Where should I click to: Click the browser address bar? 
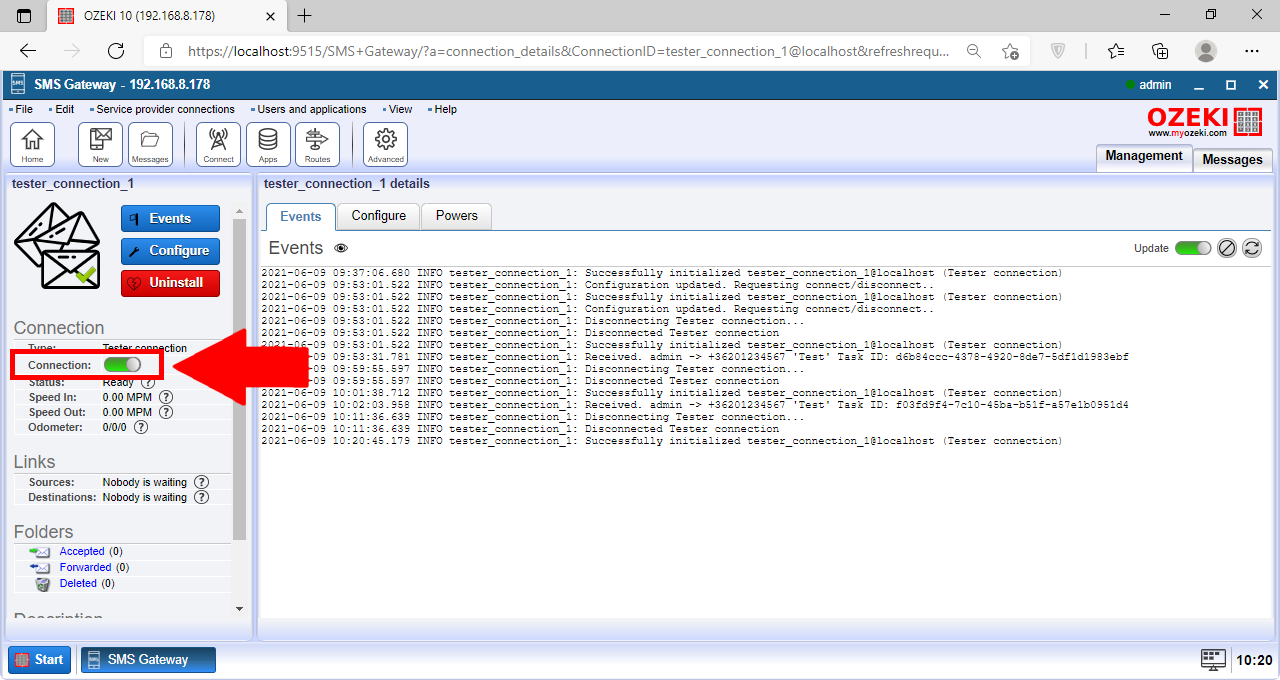pyautogui.click(x=570, y=51)
